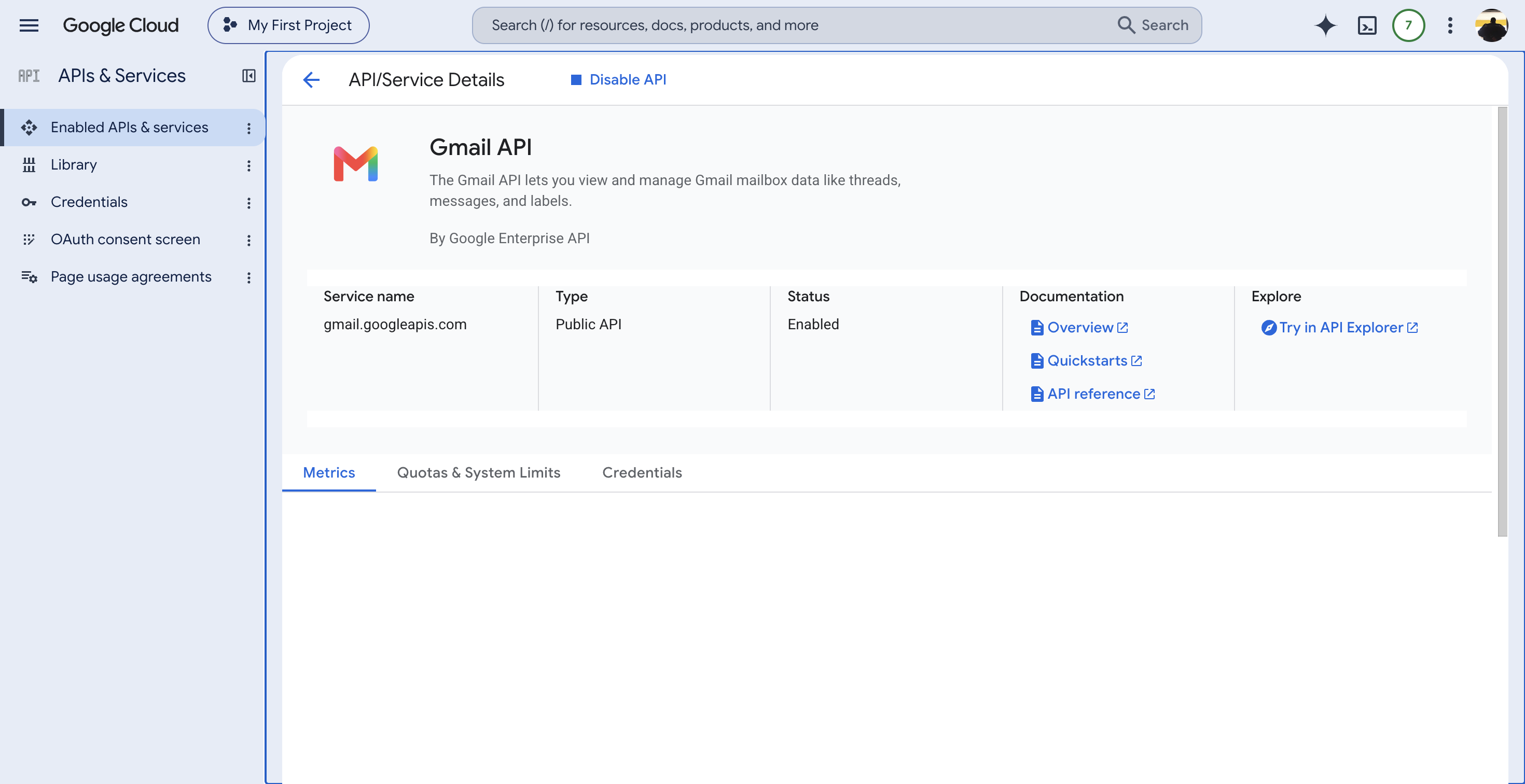Click the Search button
This screenshot has height=784, width=1525.
1153,25
